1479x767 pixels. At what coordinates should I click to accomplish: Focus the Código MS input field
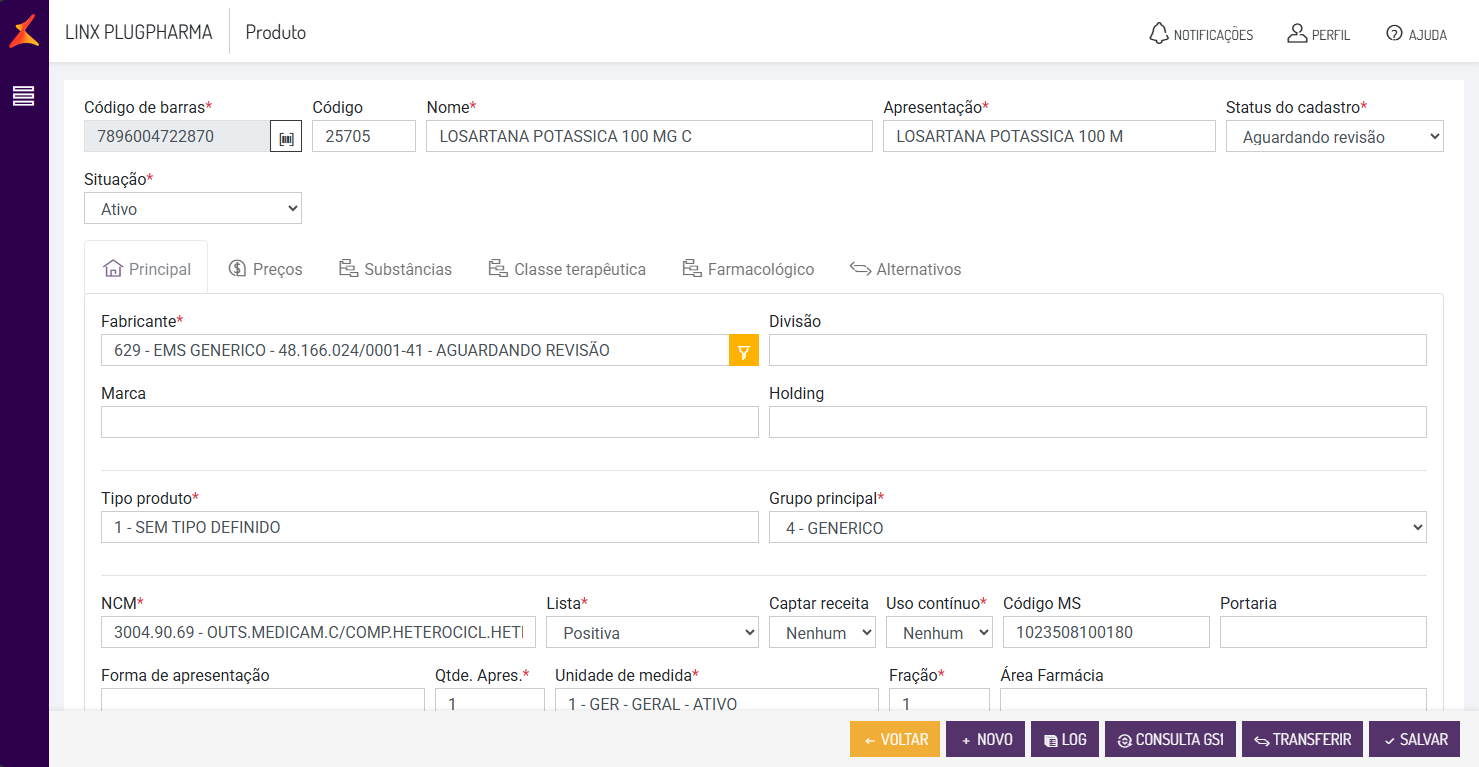(x=1106, y=633)
